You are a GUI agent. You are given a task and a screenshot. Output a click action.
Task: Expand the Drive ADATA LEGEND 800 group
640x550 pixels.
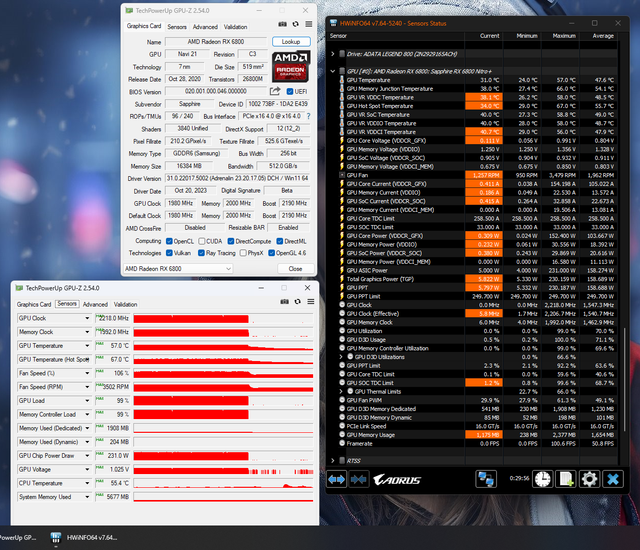pyautogui.click(x=333, y=54)
